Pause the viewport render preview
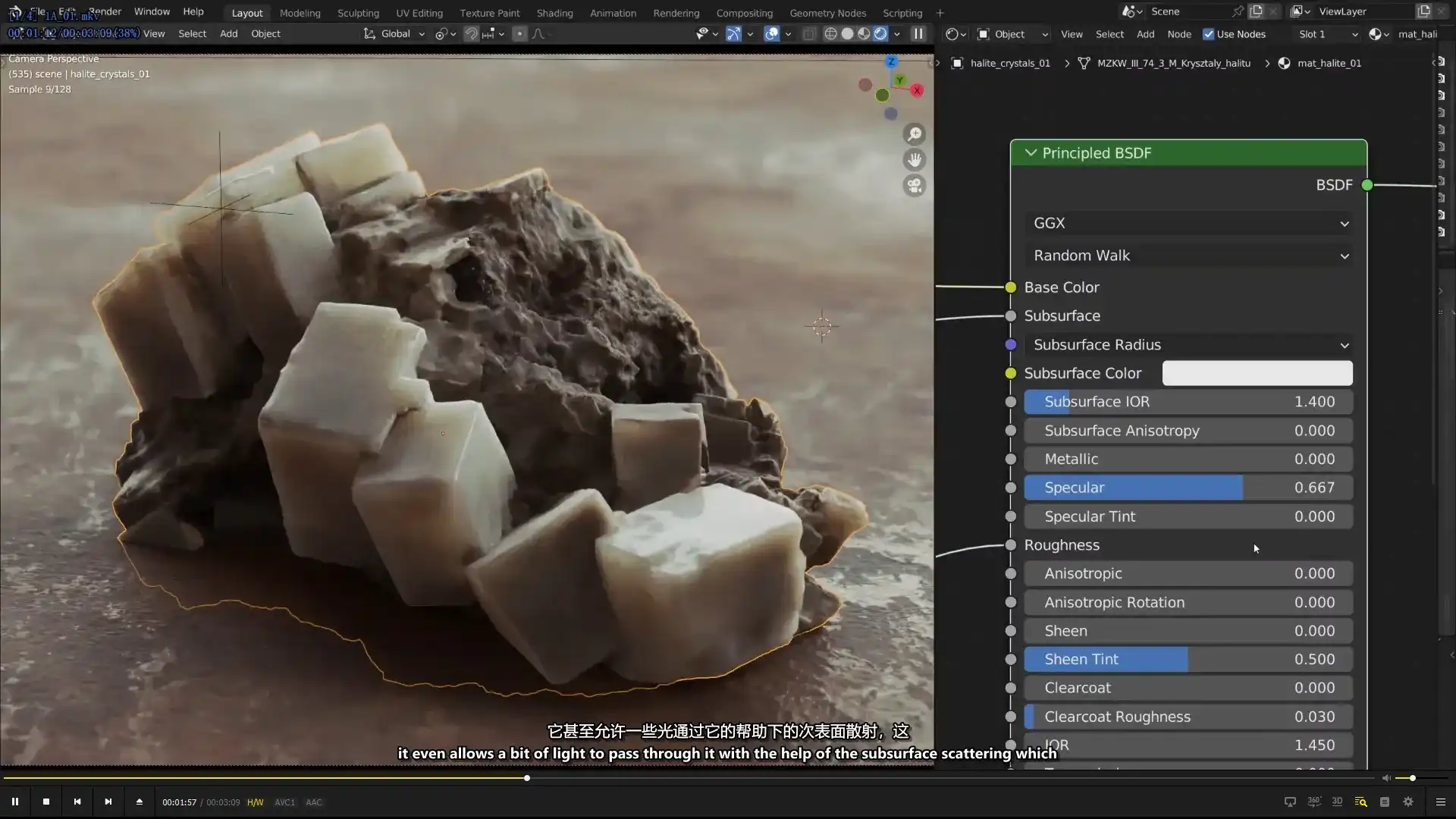This screenshot has width=1456, height=819. click(x=918, y=33)
